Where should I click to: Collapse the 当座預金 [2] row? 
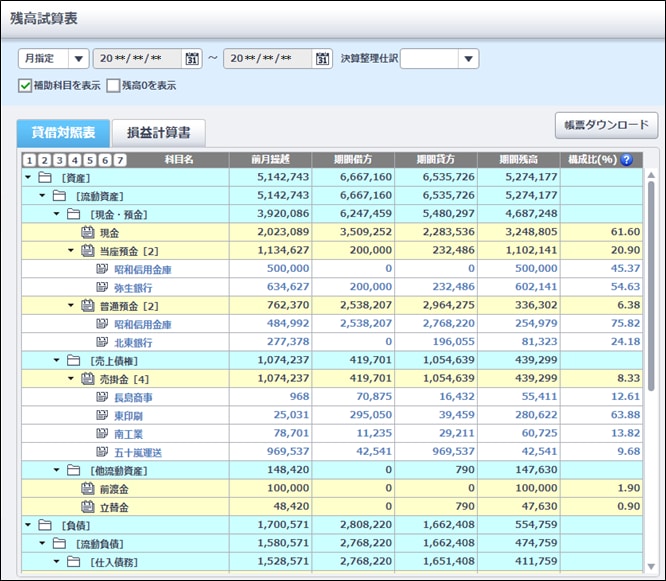click(x=72, y=251)
